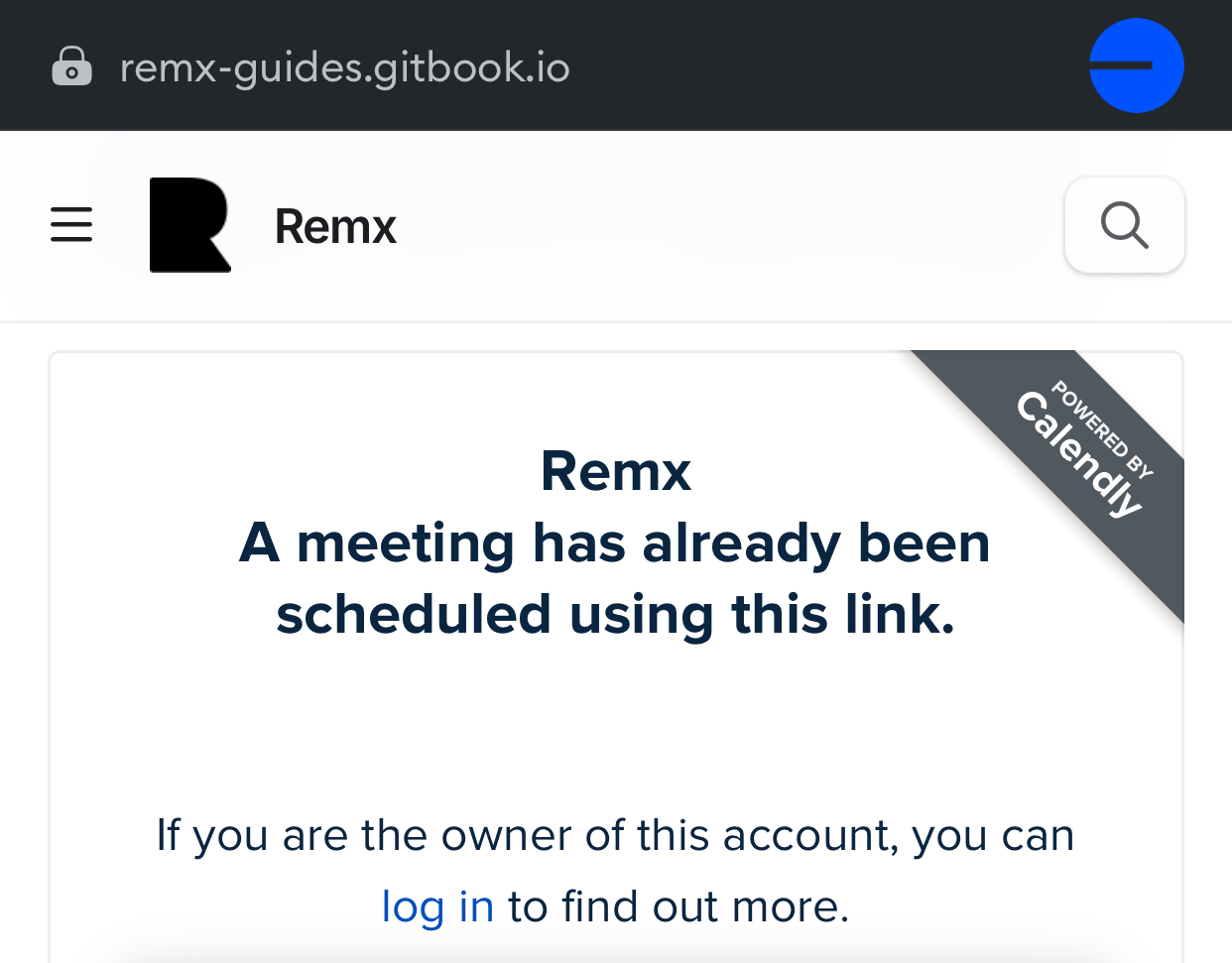Click the "scheduled using this link." line
1232x963 pixels.
(x=615, y=615)
